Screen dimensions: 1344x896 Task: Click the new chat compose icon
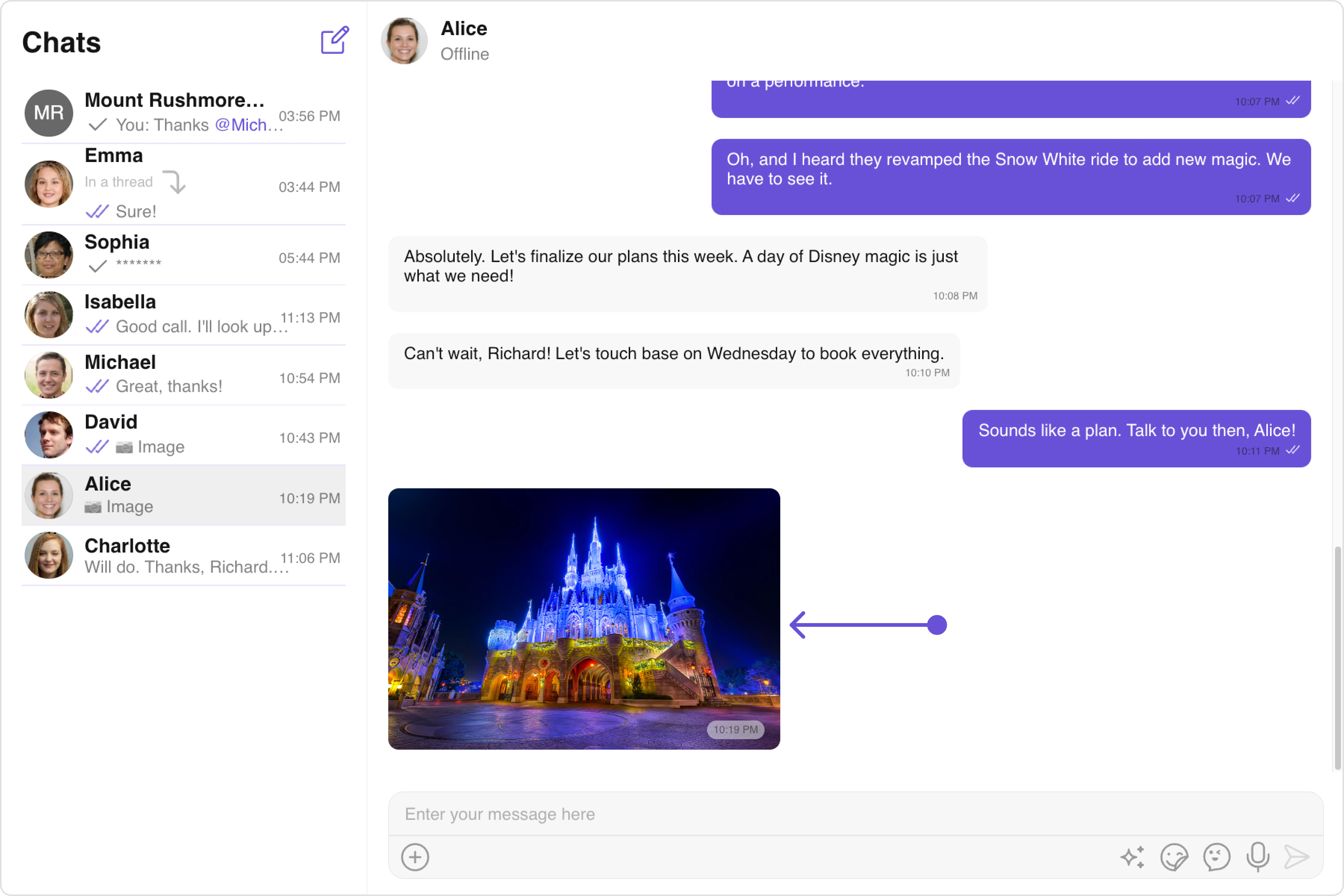coord(334,41)
